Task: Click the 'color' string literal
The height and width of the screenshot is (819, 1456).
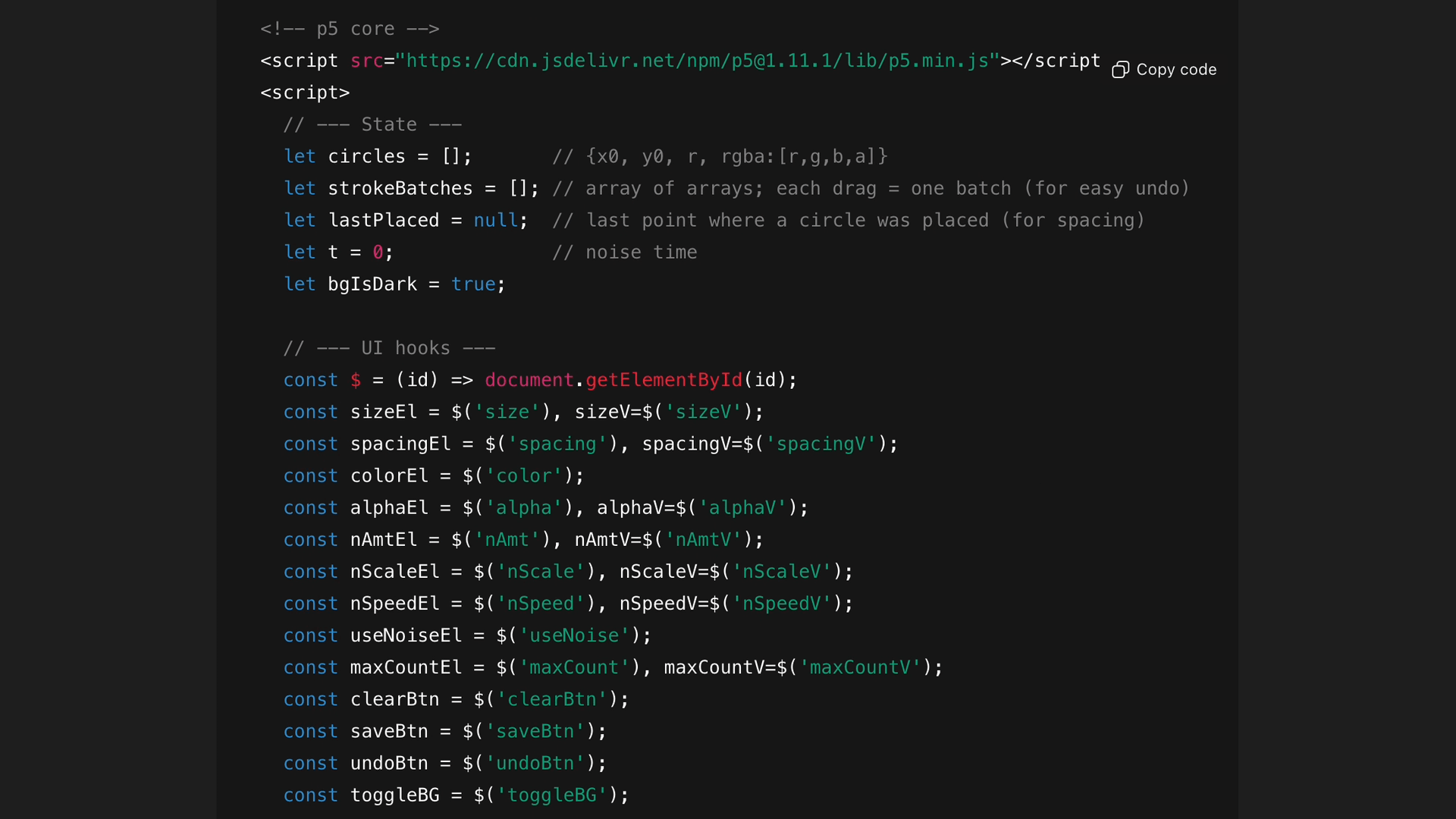Action: 523,475
